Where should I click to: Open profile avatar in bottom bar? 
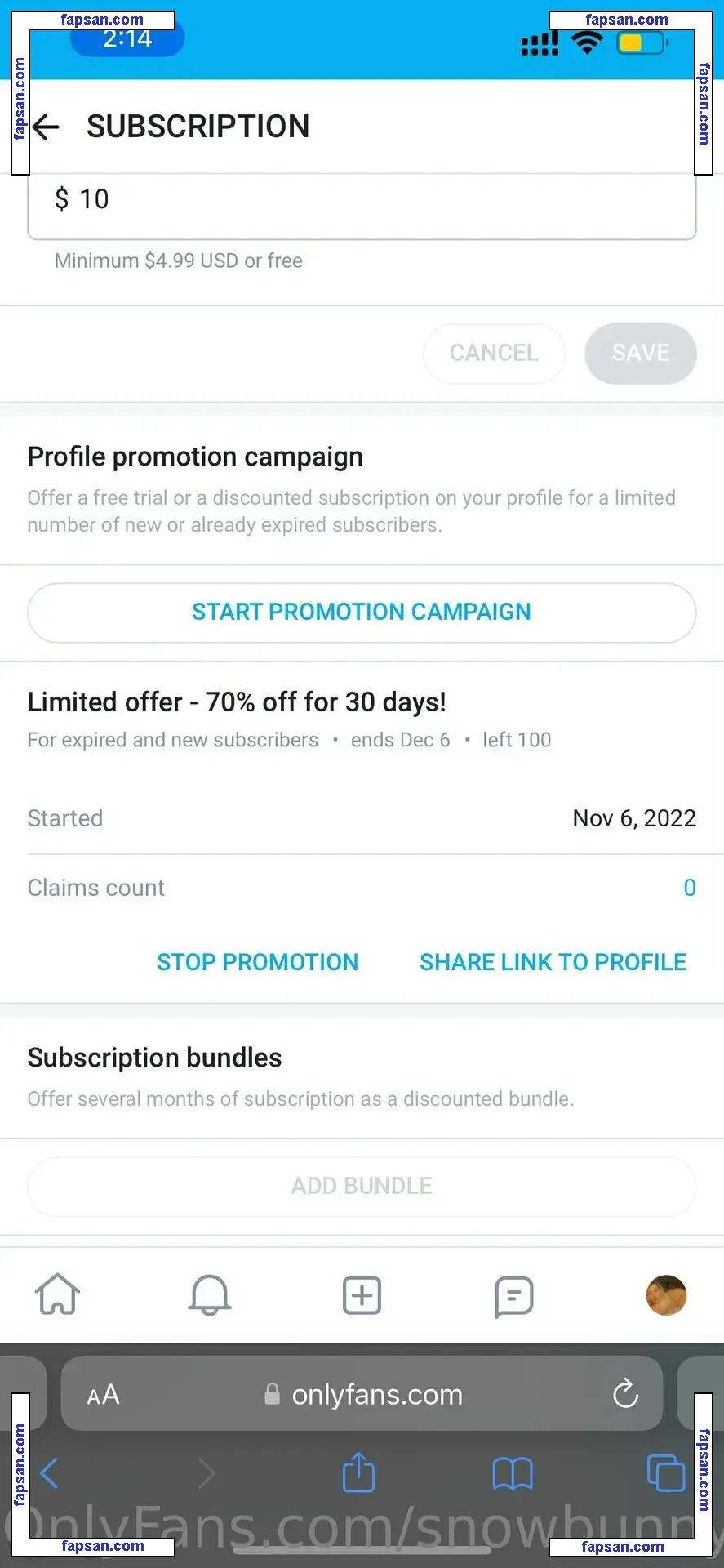pos(666,1295)
